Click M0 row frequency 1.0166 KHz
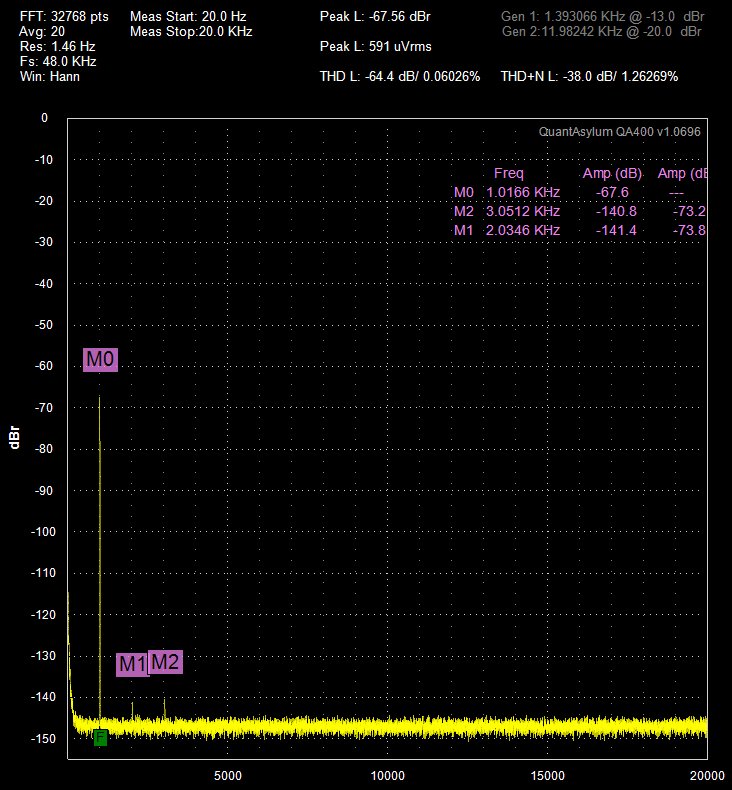The height and width of the screenshot is (790, 732). (x=523, y=192)
